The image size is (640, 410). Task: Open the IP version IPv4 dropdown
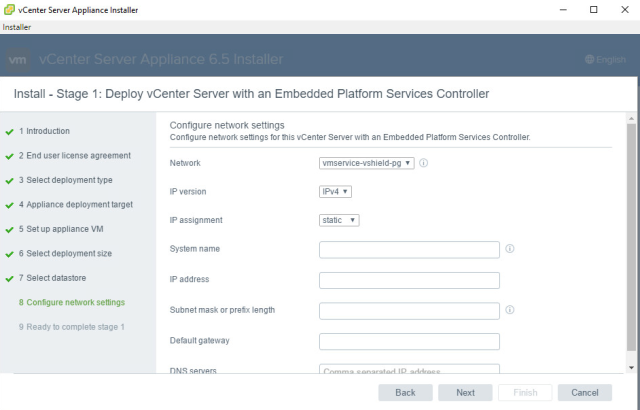[x=335, y=191]
